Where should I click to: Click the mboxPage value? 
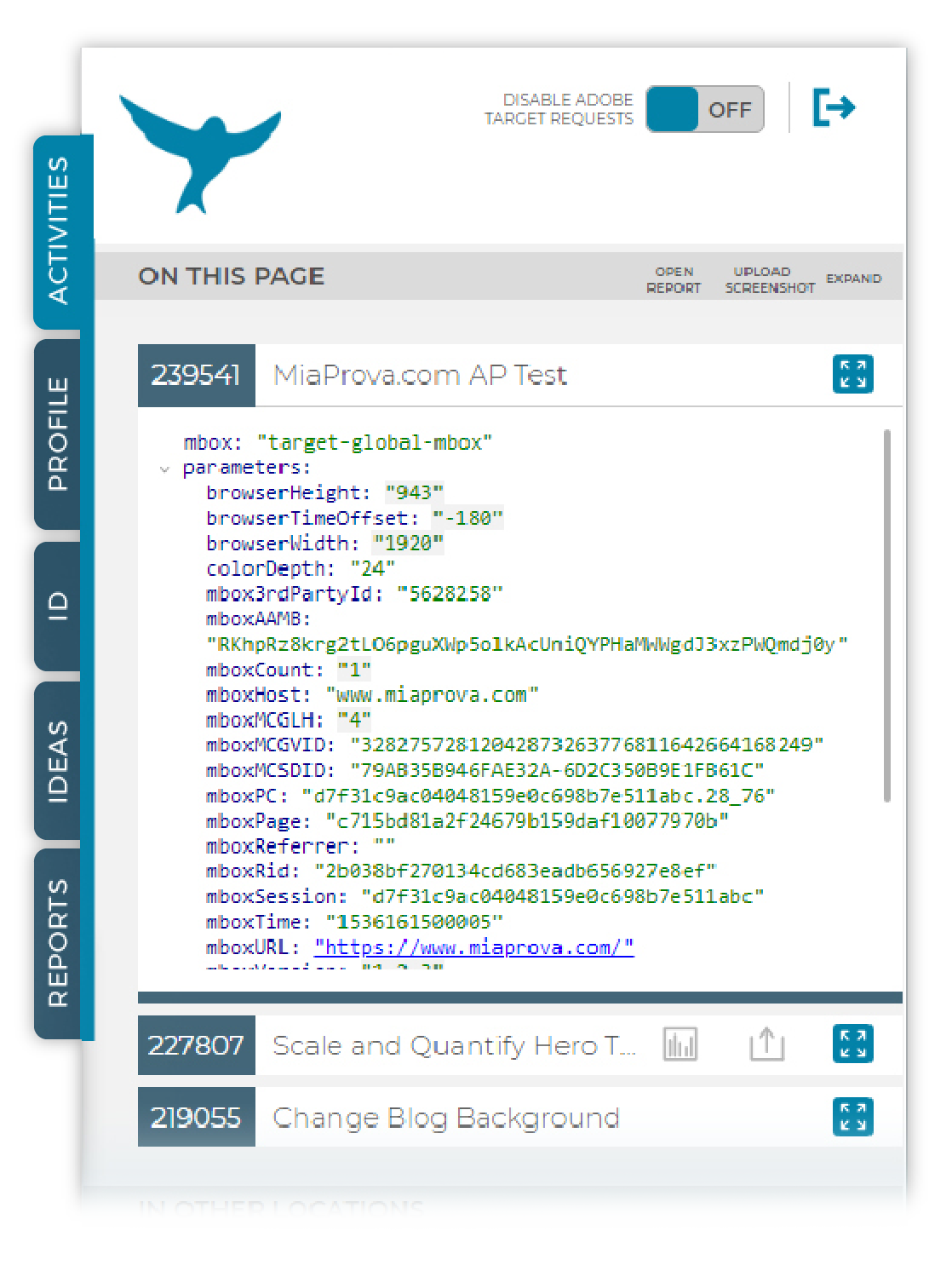527,821
